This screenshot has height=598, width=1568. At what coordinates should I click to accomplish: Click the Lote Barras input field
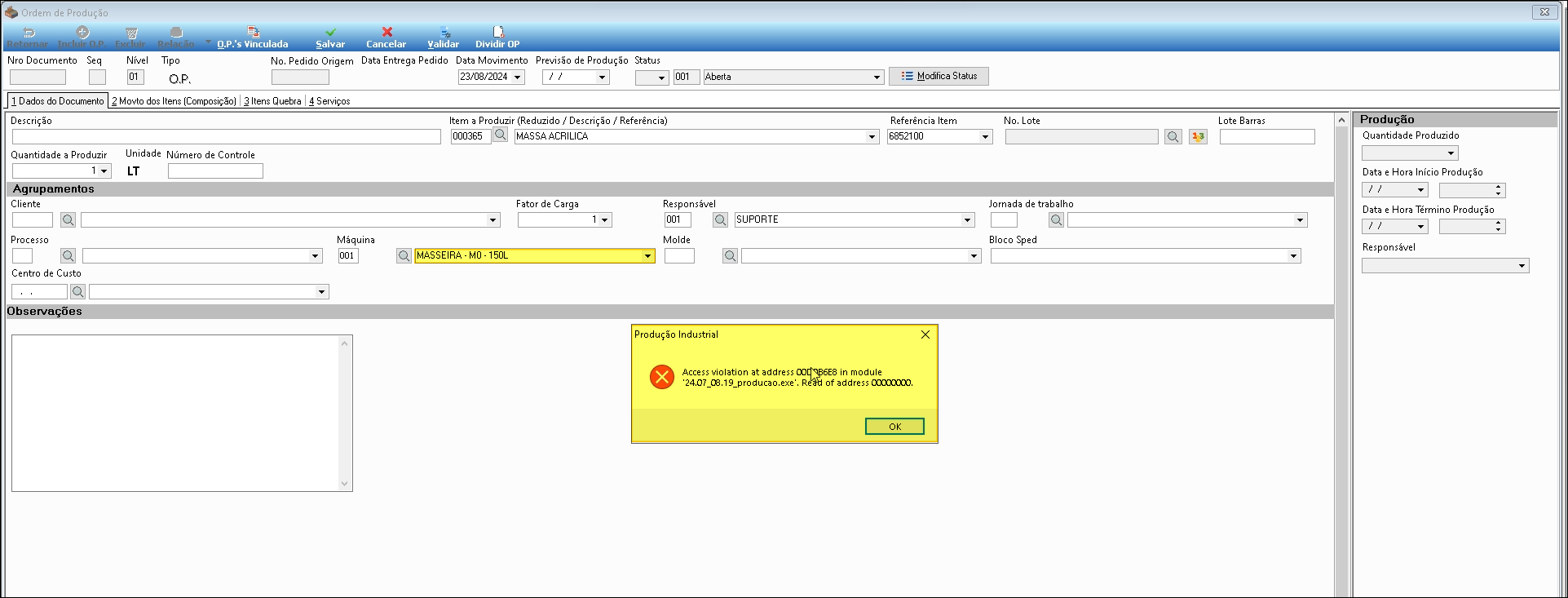pos(1267,137)
